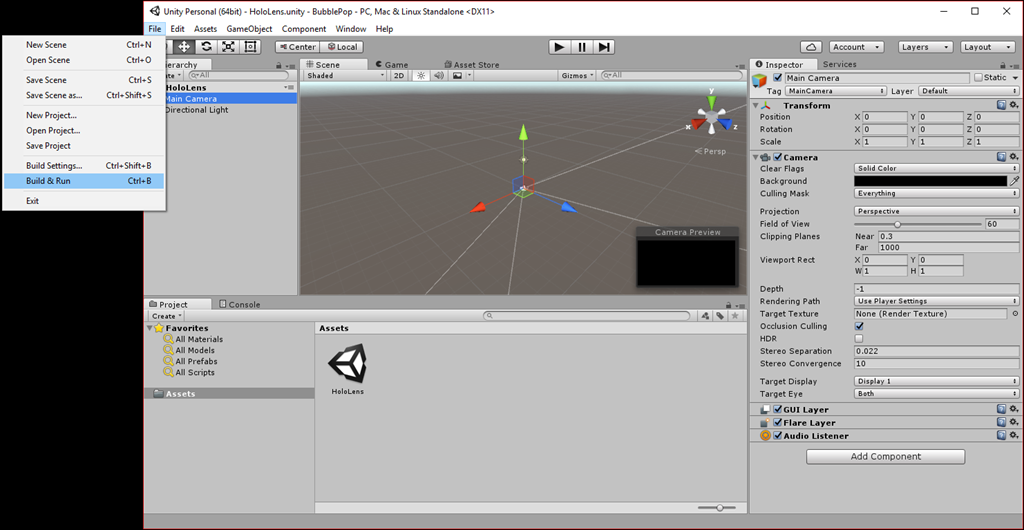
Task: Click the save search star icon
Action: click(735, 316)
